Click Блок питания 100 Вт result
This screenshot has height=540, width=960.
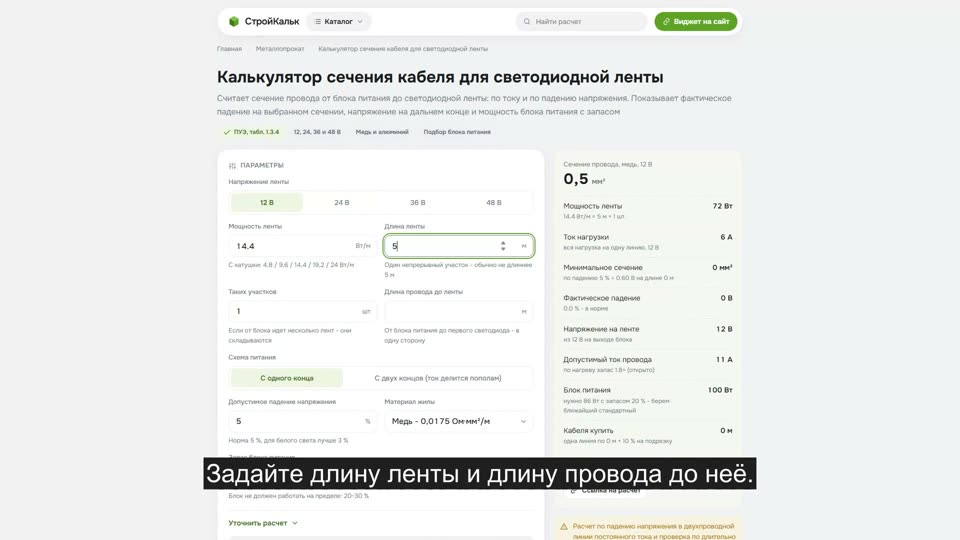[648, 399]
